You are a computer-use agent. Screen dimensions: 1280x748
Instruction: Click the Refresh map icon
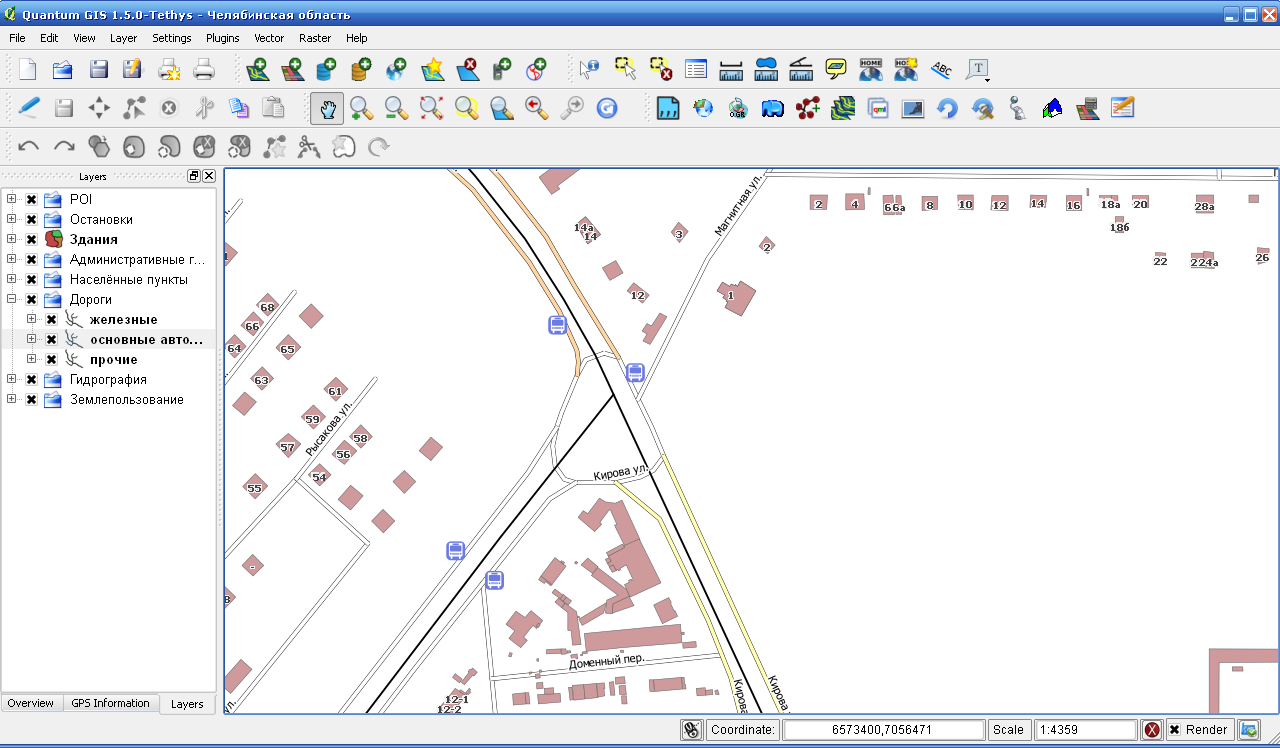(606, 108)
